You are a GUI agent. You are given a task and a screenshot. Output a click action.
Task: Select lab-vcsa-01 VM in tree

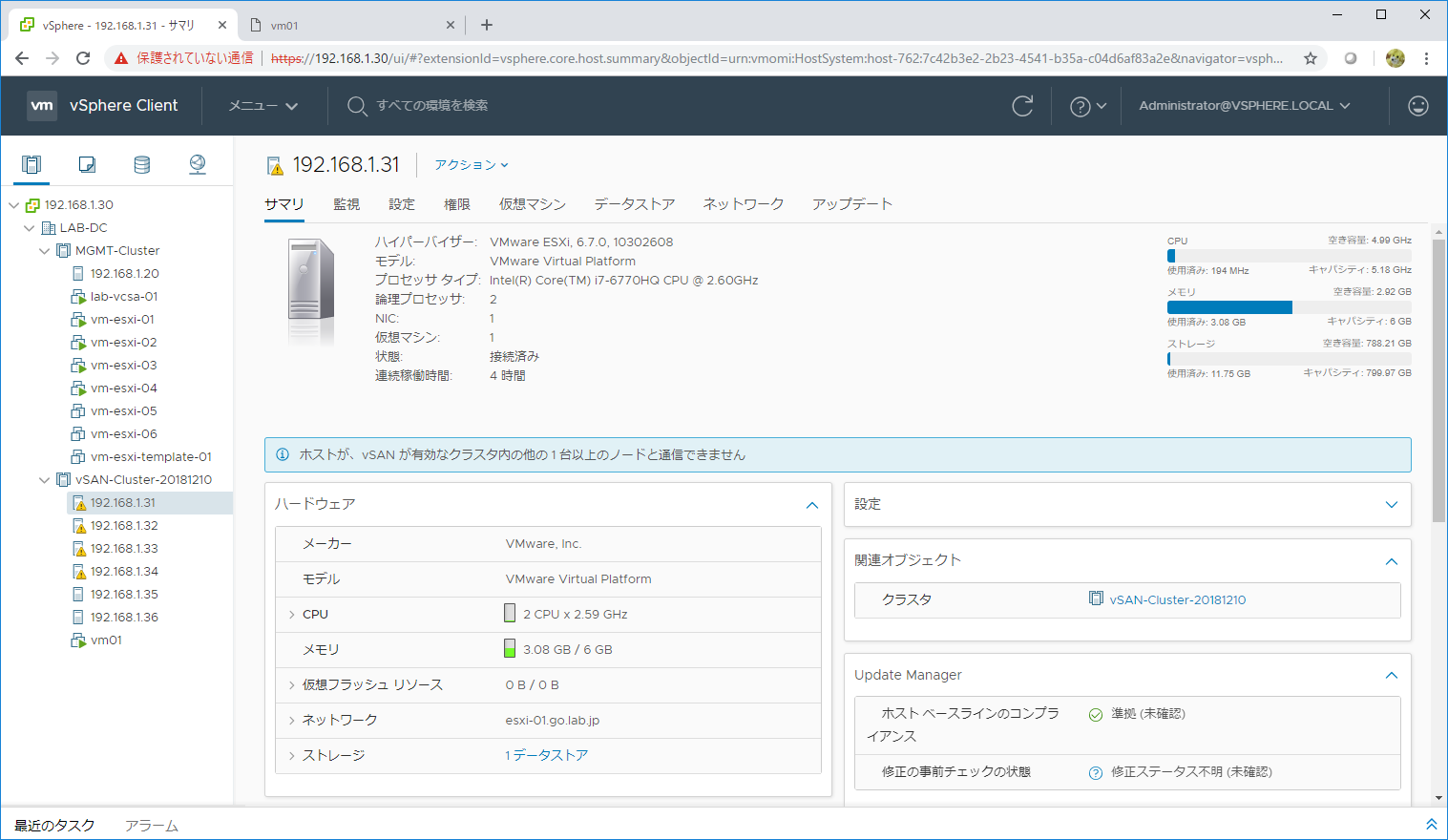(x=124, y=297)
